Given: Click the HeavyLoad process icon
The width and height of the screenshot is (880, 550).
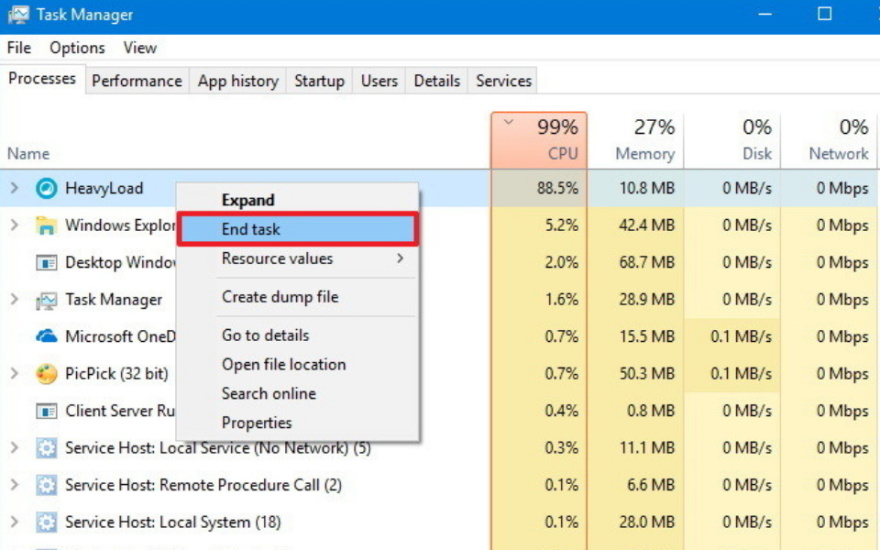Looking at the screenshot, I should pos(46,188).
